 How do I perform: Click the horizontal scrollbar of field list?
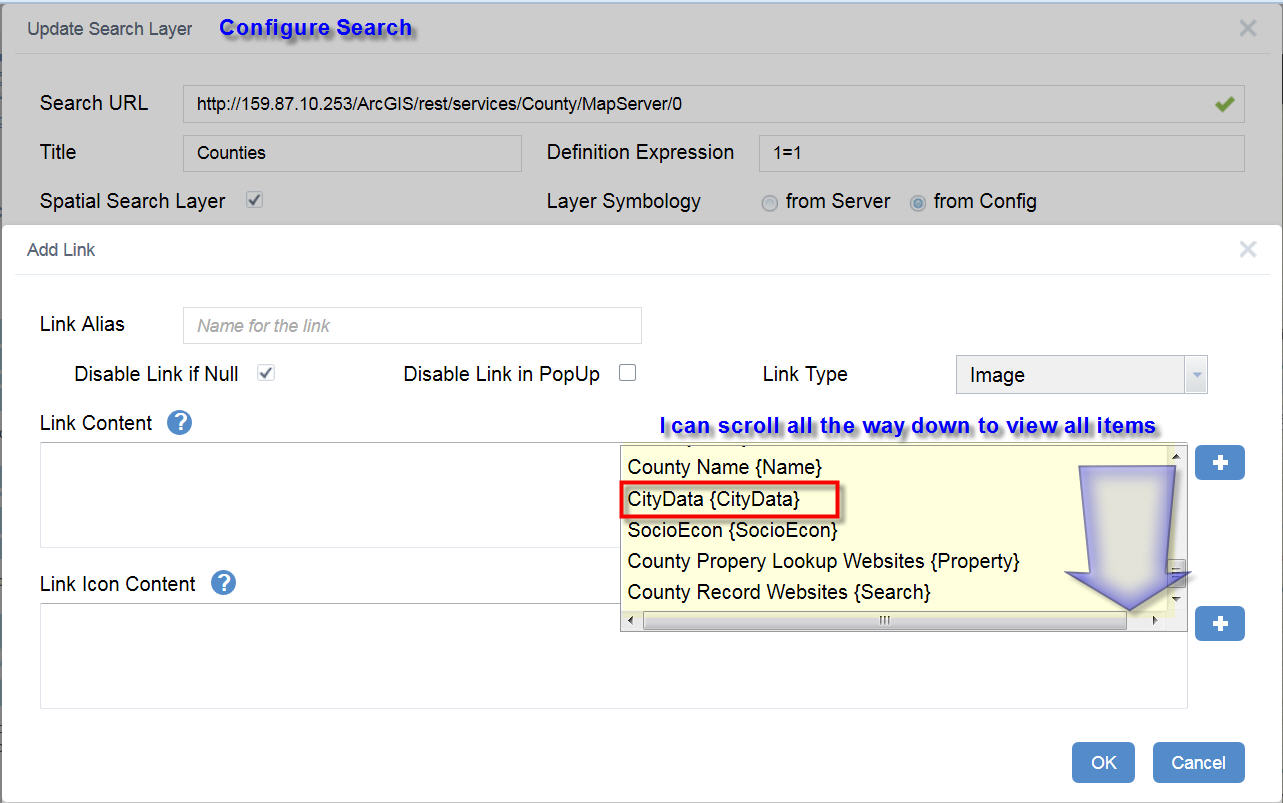point(885,621)
